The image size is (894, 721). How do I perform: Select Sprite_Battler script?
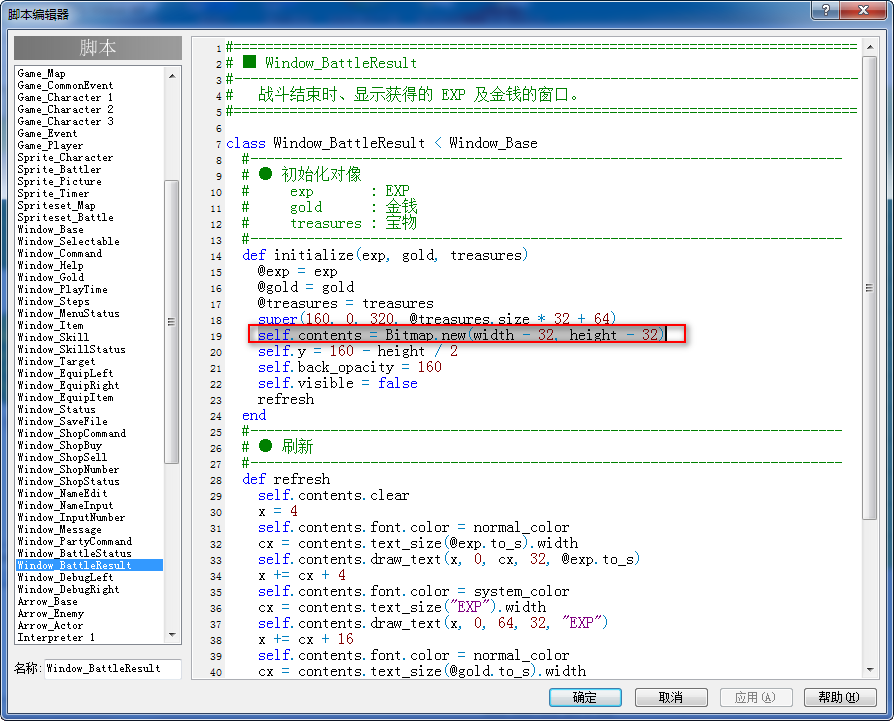(x=59, y=169)
